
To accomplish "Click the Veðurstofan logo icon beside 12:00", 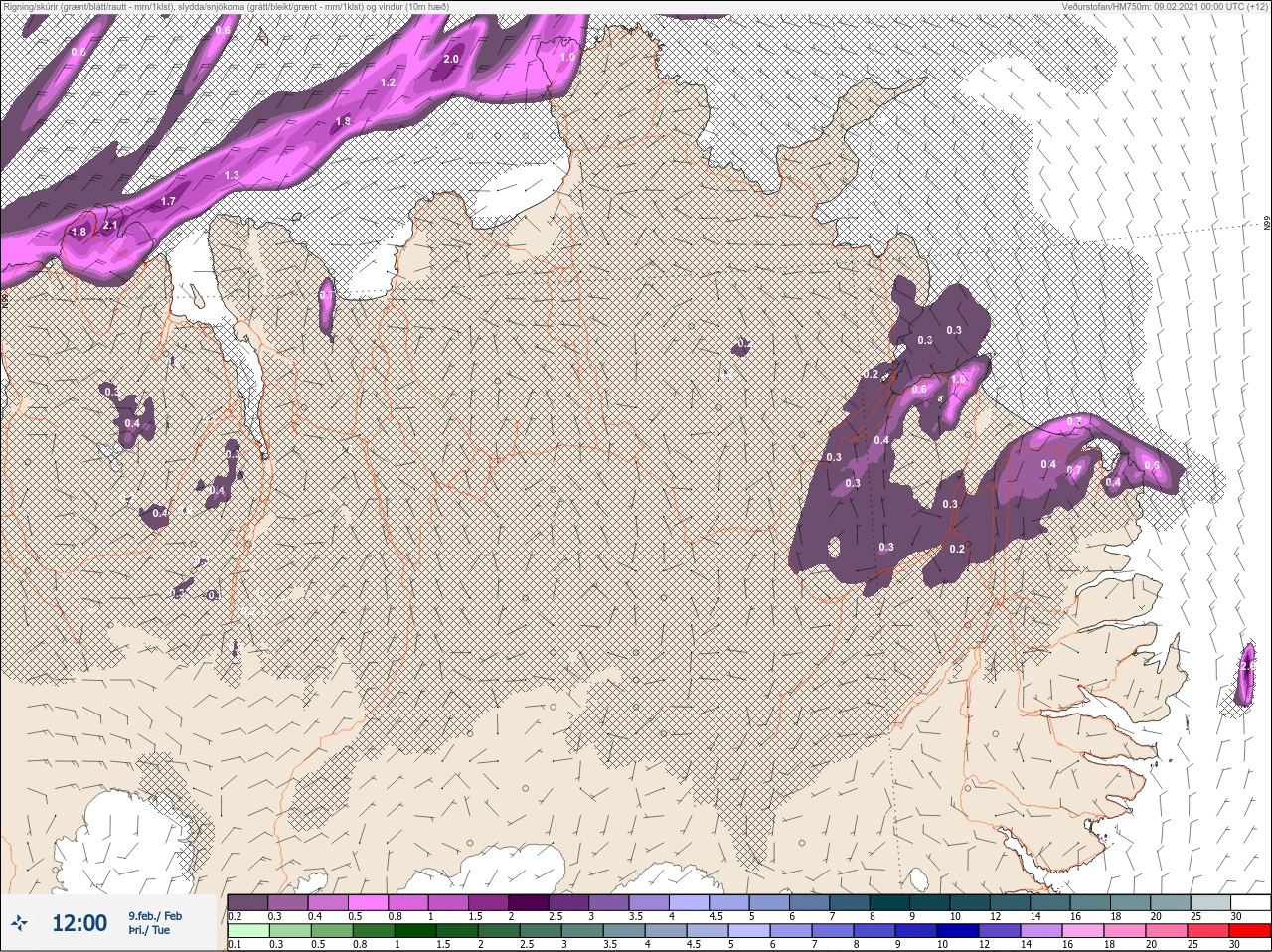I will [x=20, y=924].
